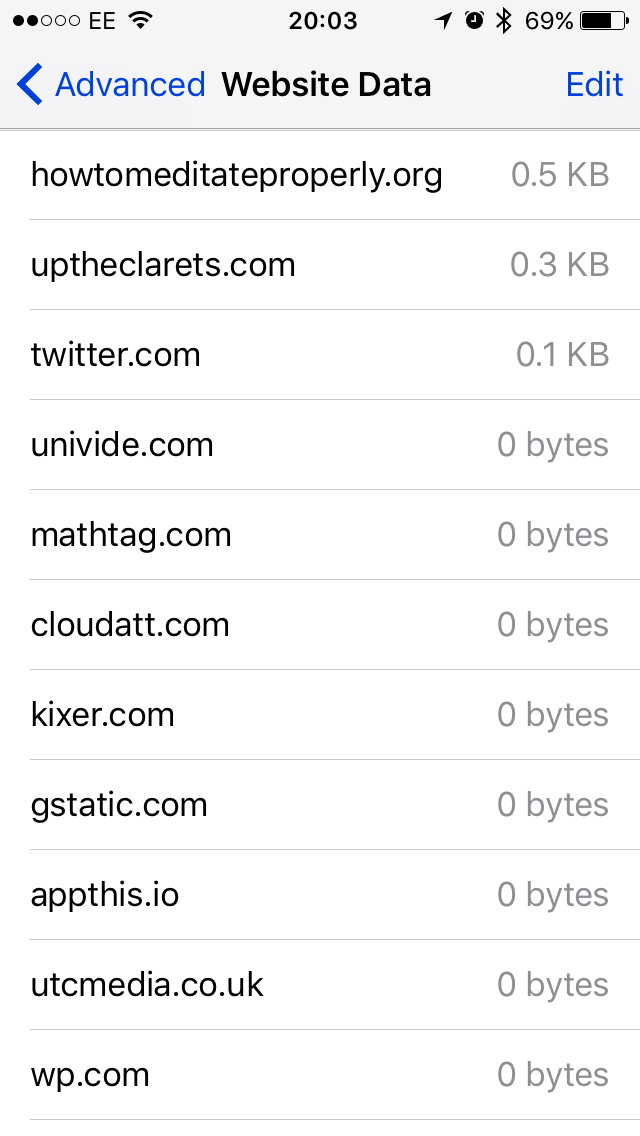
Task: Tap the Wi-Fi signal icon
Action: 141,21
